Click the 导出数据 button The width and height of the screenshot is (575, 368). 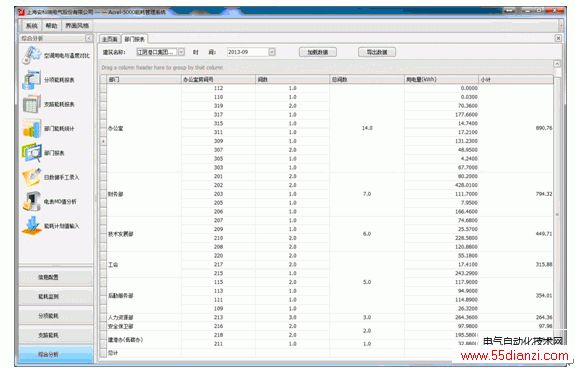377,52
